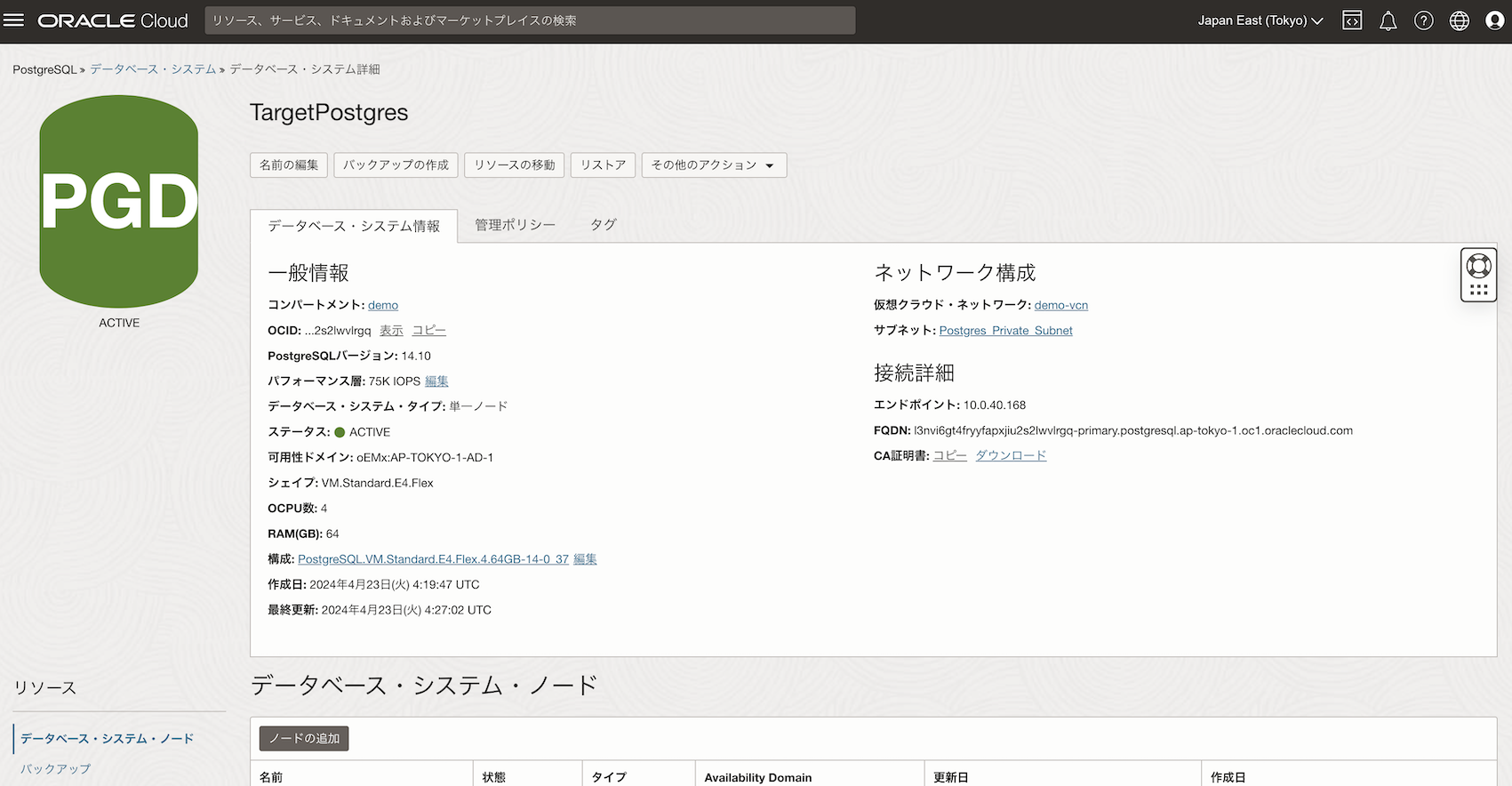
Task: Open the language globe icon
Action: [x=1460, y=20]
